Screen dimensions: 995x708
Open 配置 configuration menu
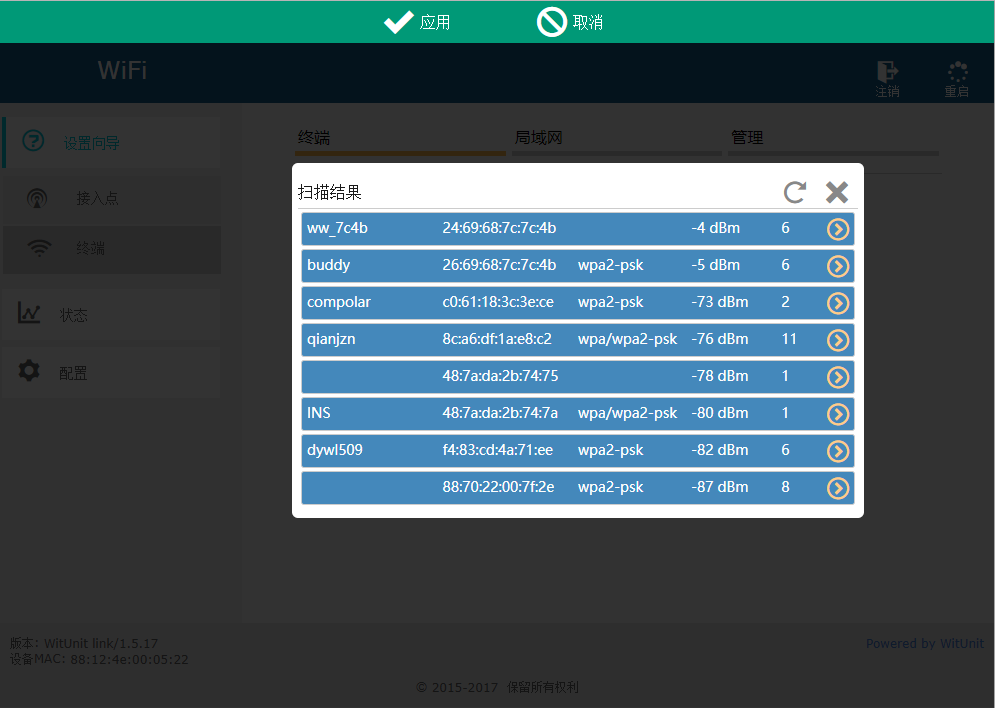tap(112, 372)
